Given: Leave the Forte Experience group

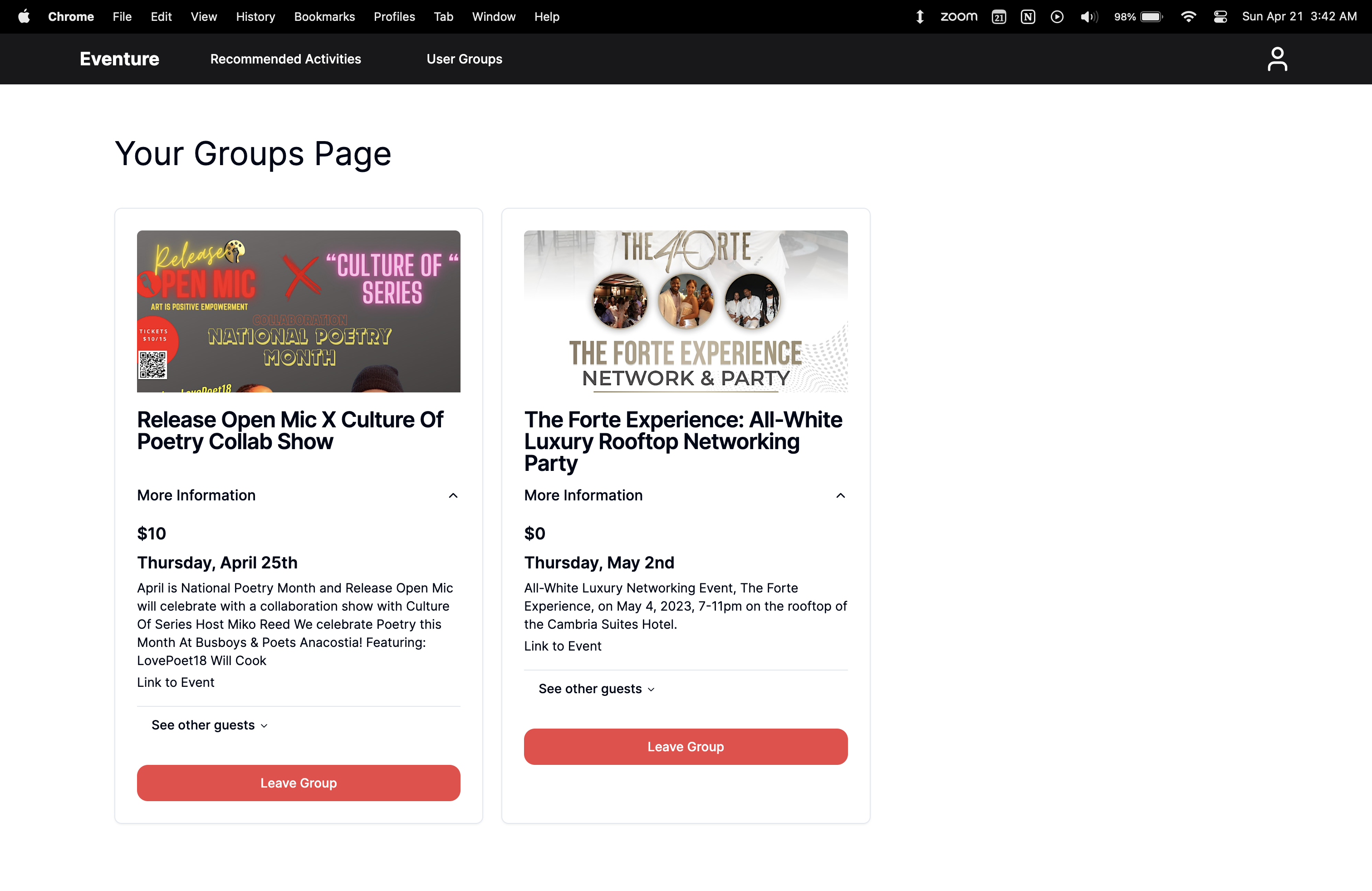Looking at the screenshot, I should click(686, 746).
